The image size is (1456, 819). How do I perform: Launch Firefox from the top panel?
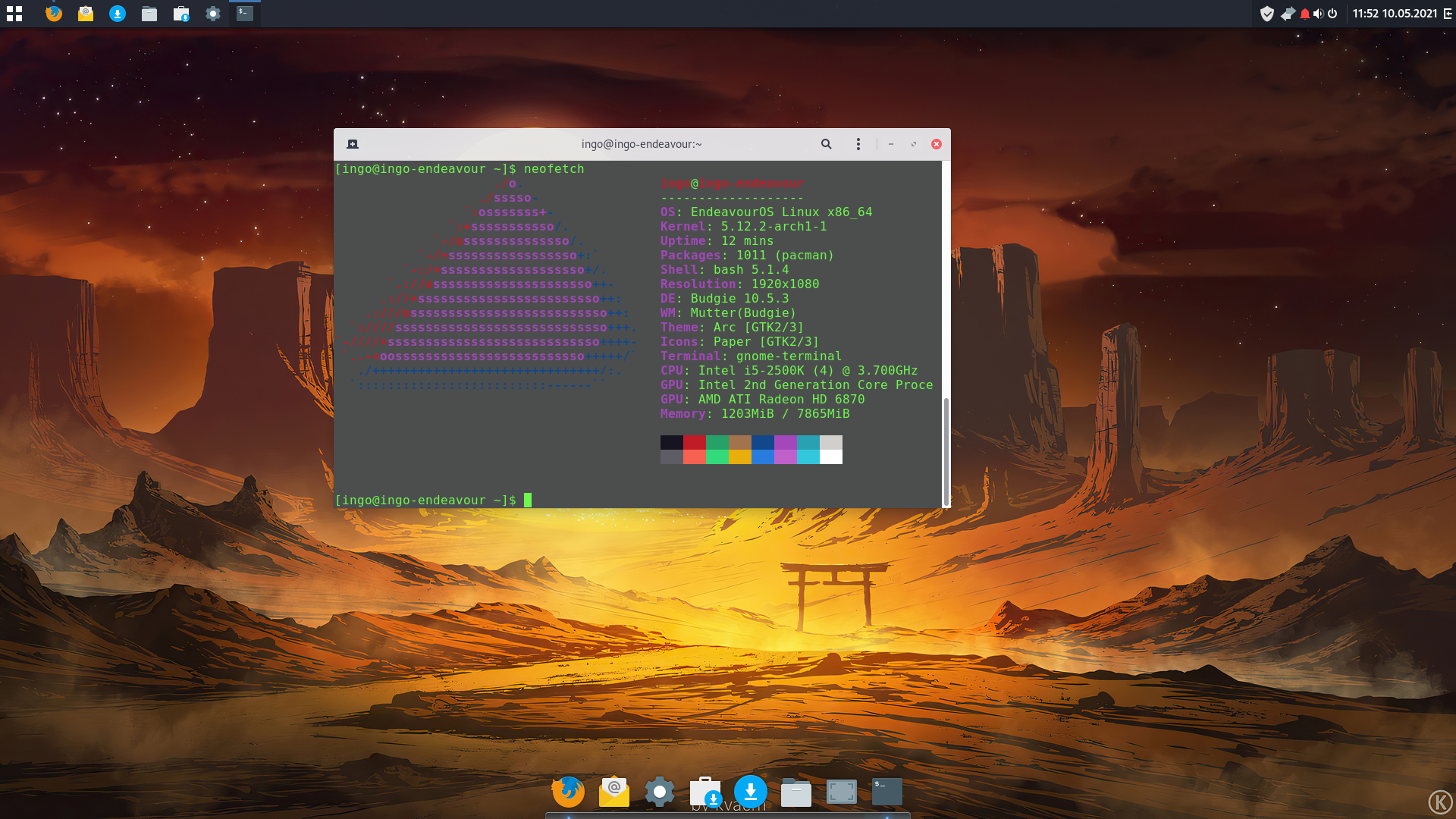pos(53,14)
